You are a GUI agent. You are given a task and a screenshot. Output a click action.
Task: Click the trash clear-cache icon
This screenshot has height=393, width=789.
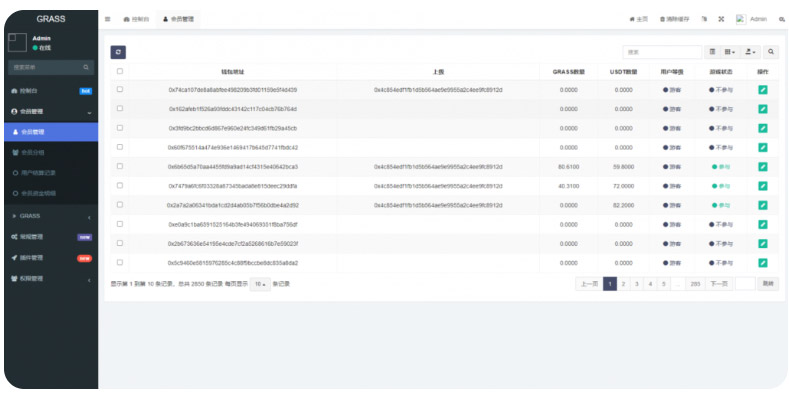tap(663, 19)
